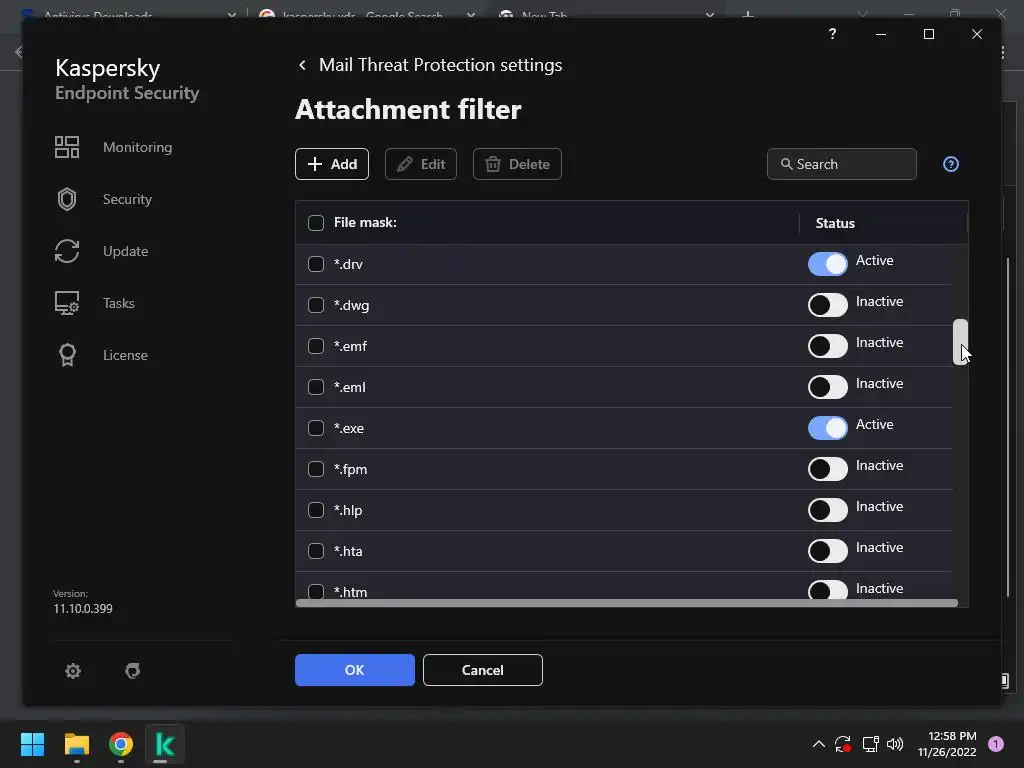1024x768 pixels.
Task: Disable the *.drv status toggle
Action: click(x=827, y=264)
